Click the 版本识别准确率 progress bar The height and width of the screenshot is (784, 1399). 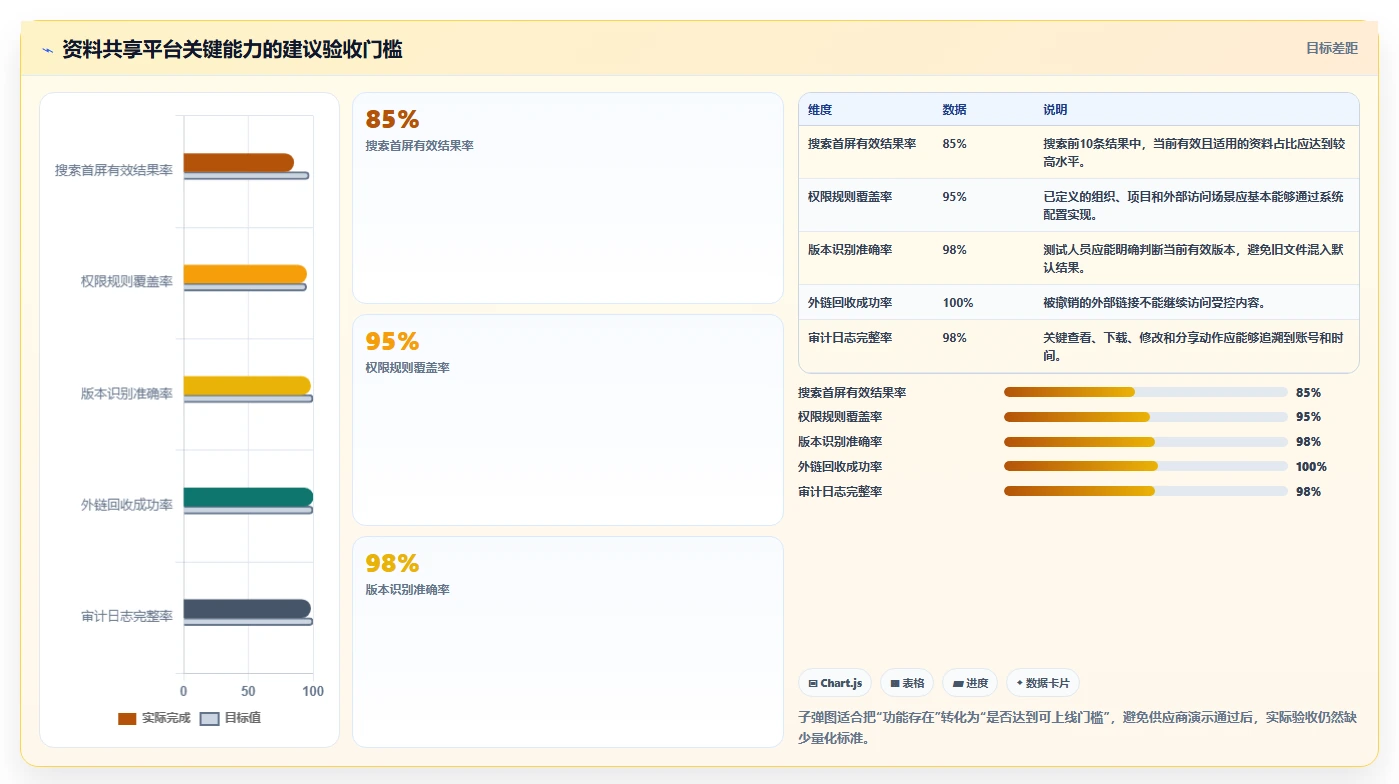(x=1145, y=442)
